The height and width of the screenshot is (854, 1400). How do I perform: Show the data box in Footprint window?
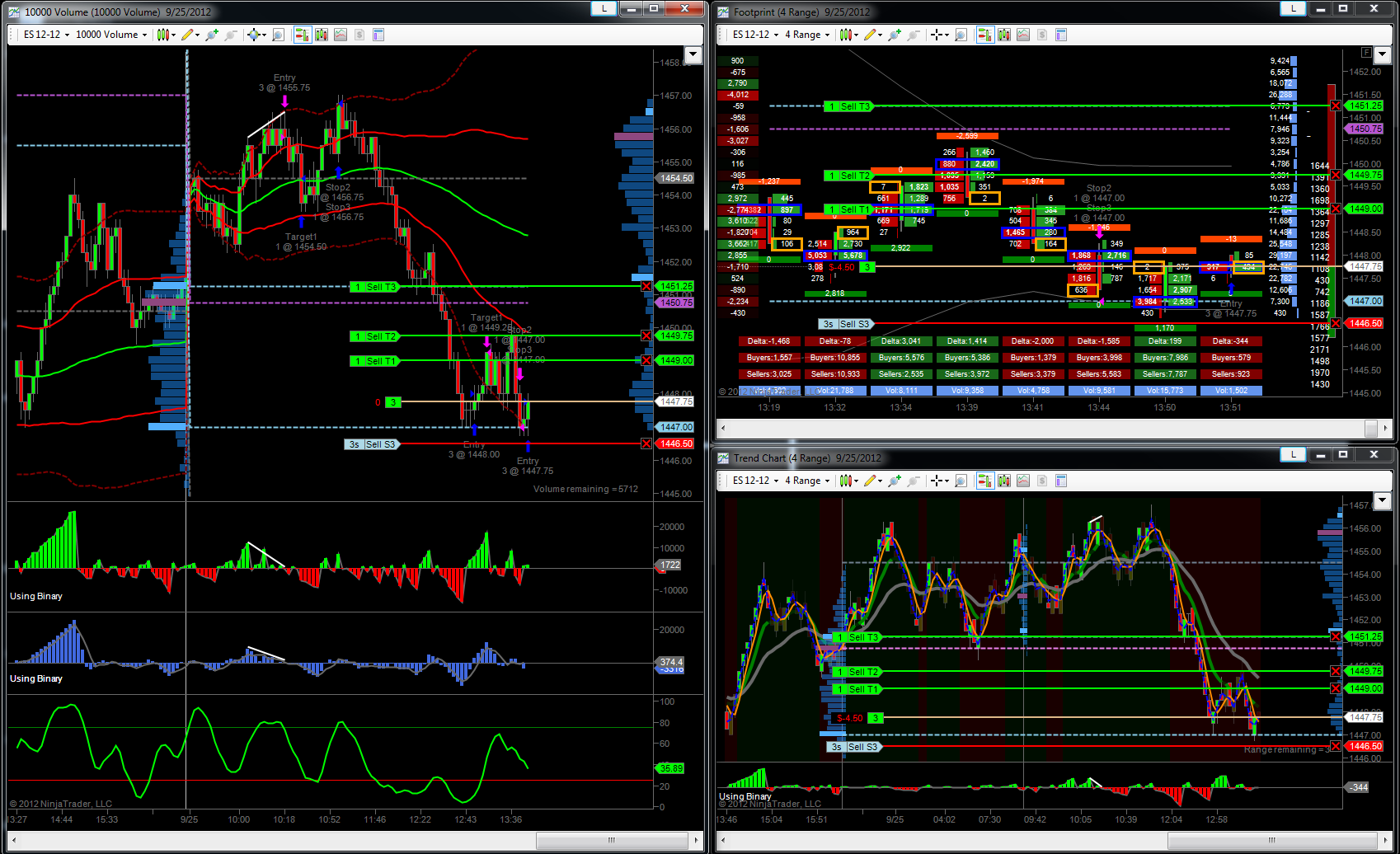click(961, 35)
